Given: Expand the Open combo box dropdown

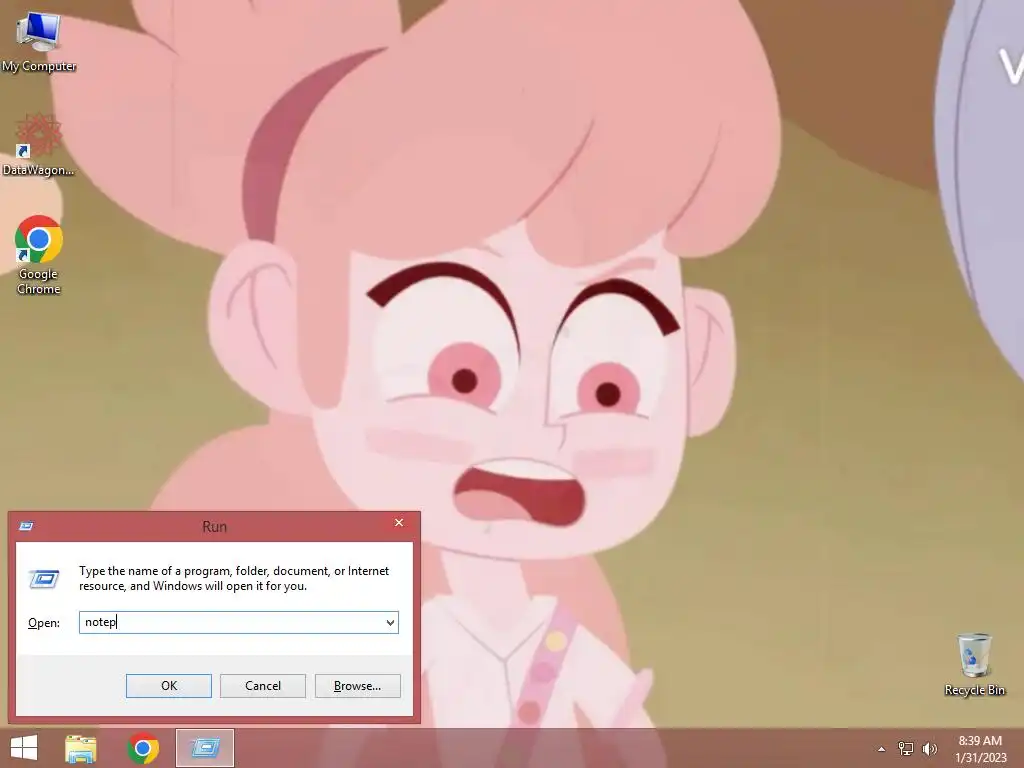Looking at the screenshot, I should [x=390, y=622].
